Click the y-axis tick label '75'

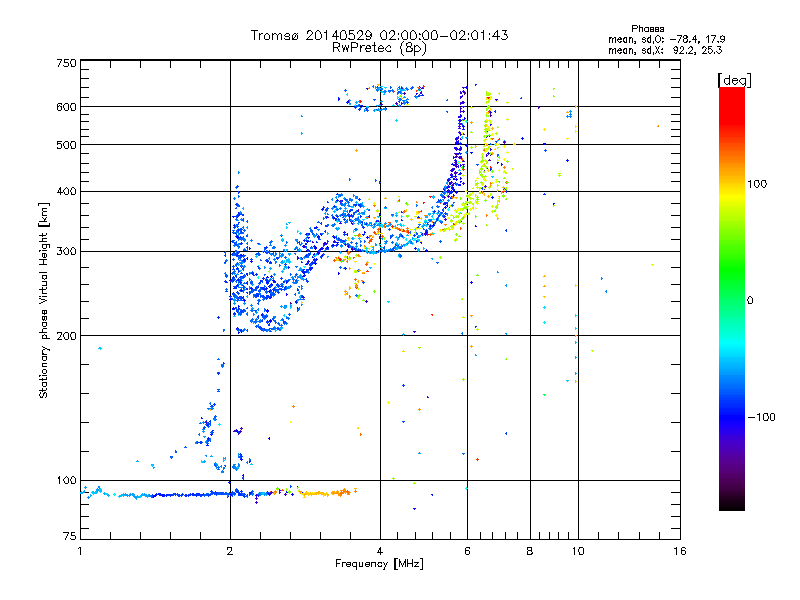point(70,536)
